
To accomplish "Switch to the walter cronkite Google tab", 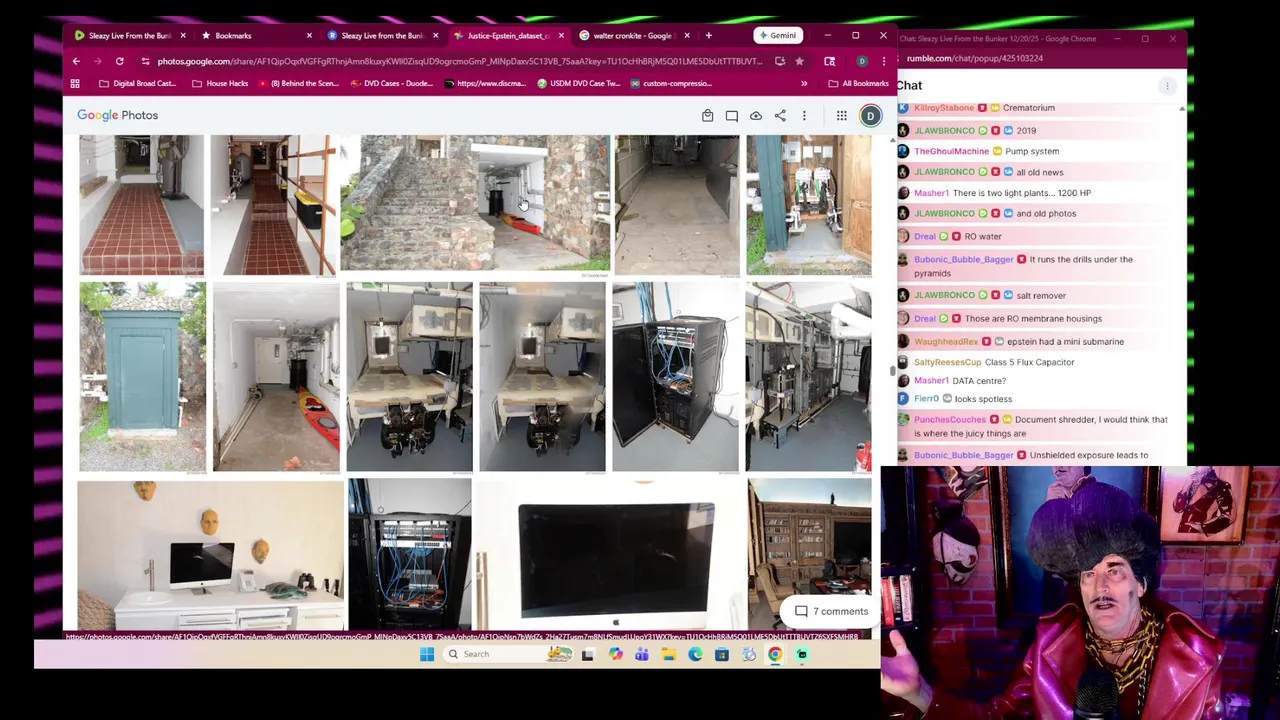I will coord(632,36).
